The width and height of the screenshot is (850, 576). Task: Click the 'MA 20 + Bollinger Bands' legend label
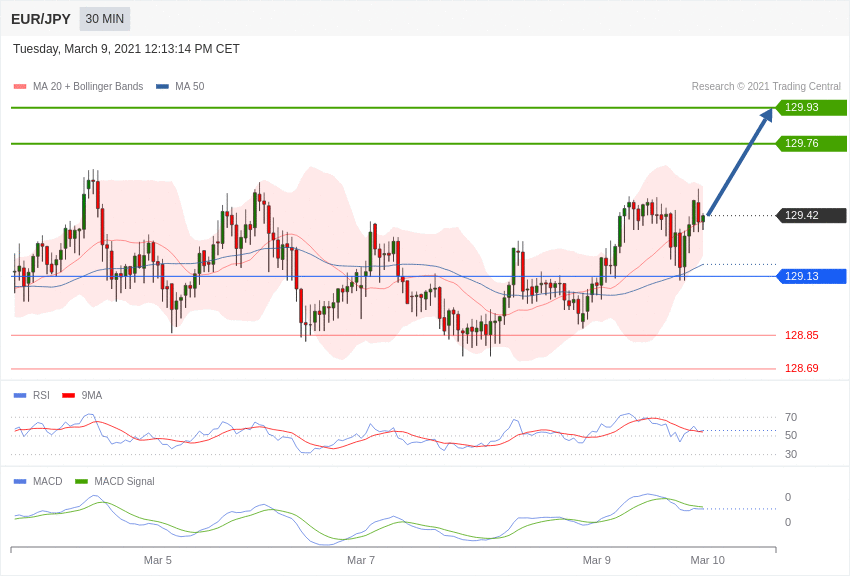(x=88, y=86)
